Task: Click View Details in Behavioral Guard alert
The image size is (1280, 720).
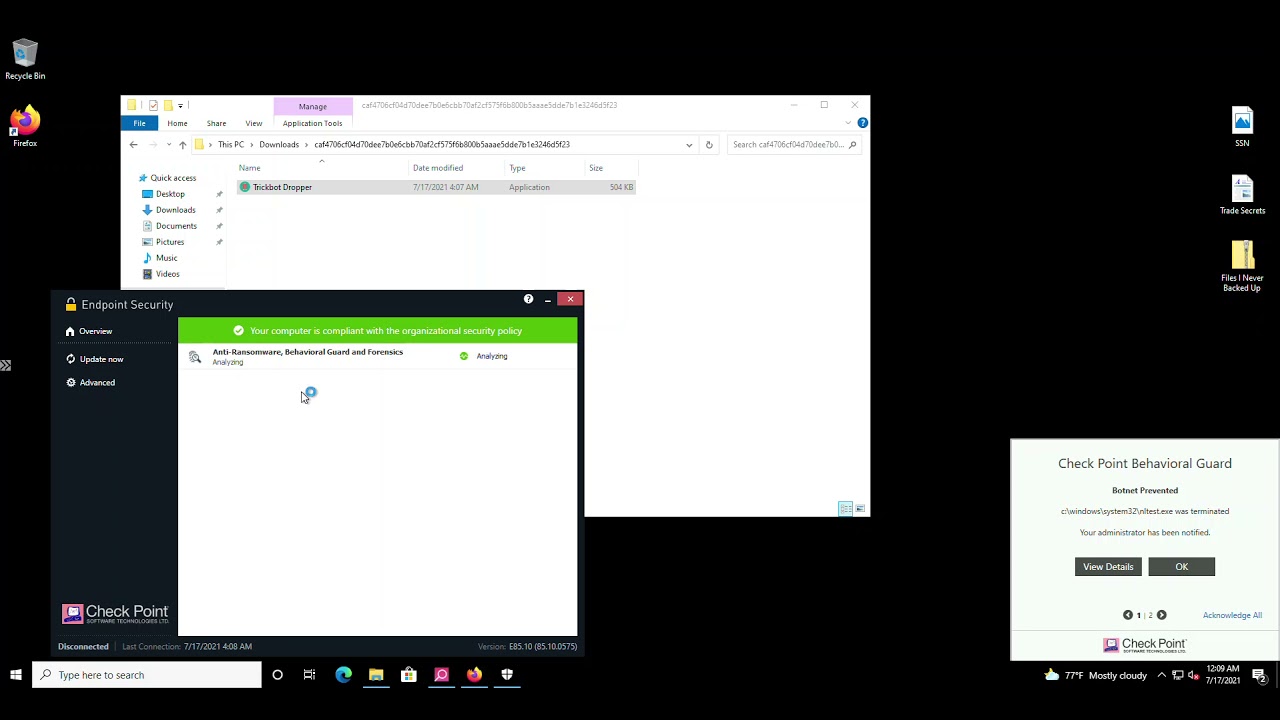Action: tap(1108, 567)
